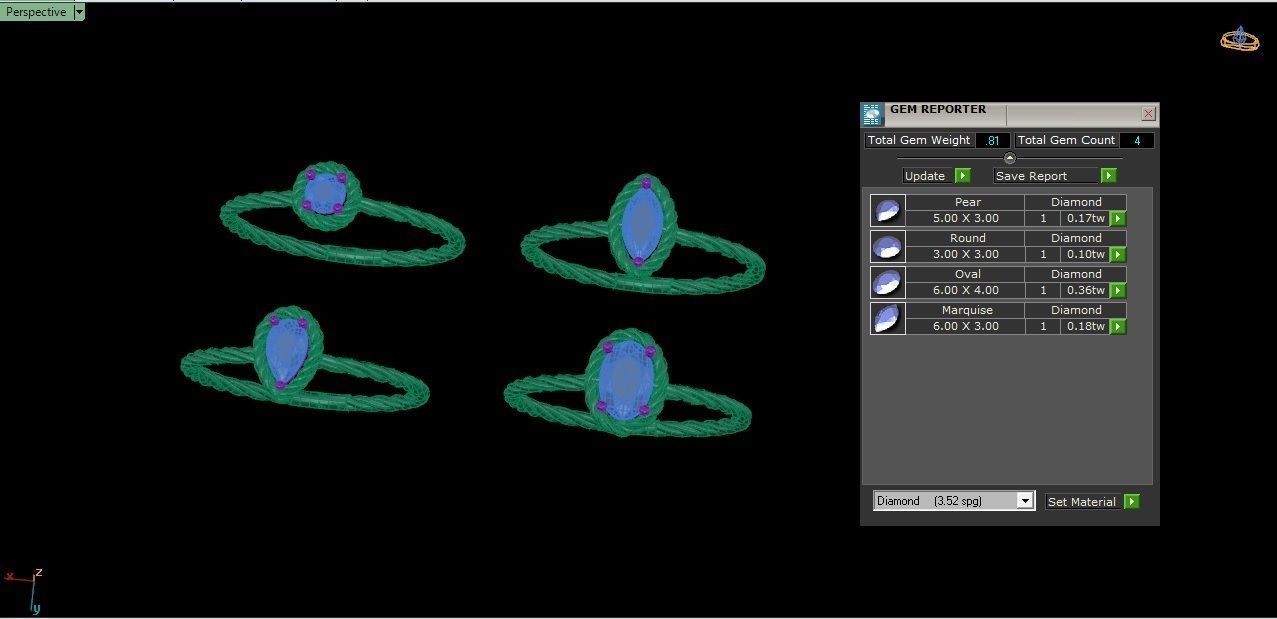The image size is (1277, 619).
Task: Click the 'Total Gem Weight' label
Action: [x=919, y=140]
